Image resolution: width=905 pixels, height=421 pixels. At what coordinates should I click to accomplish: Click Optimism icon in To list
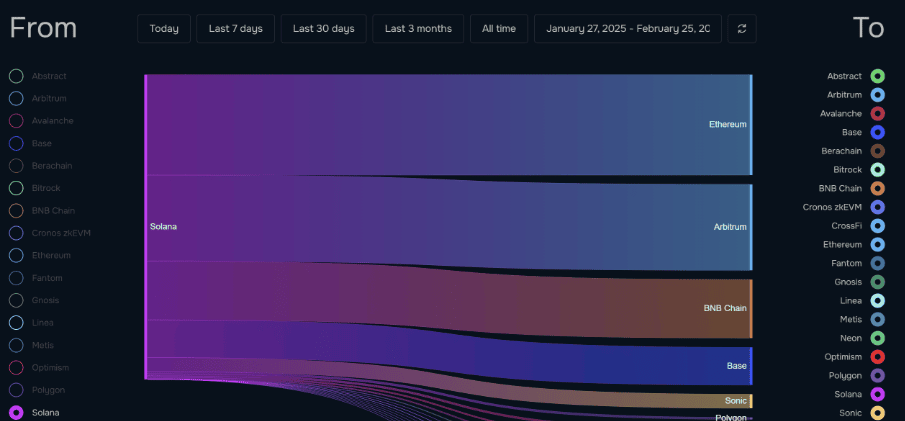pyautogui.click(x=877, y=357)
